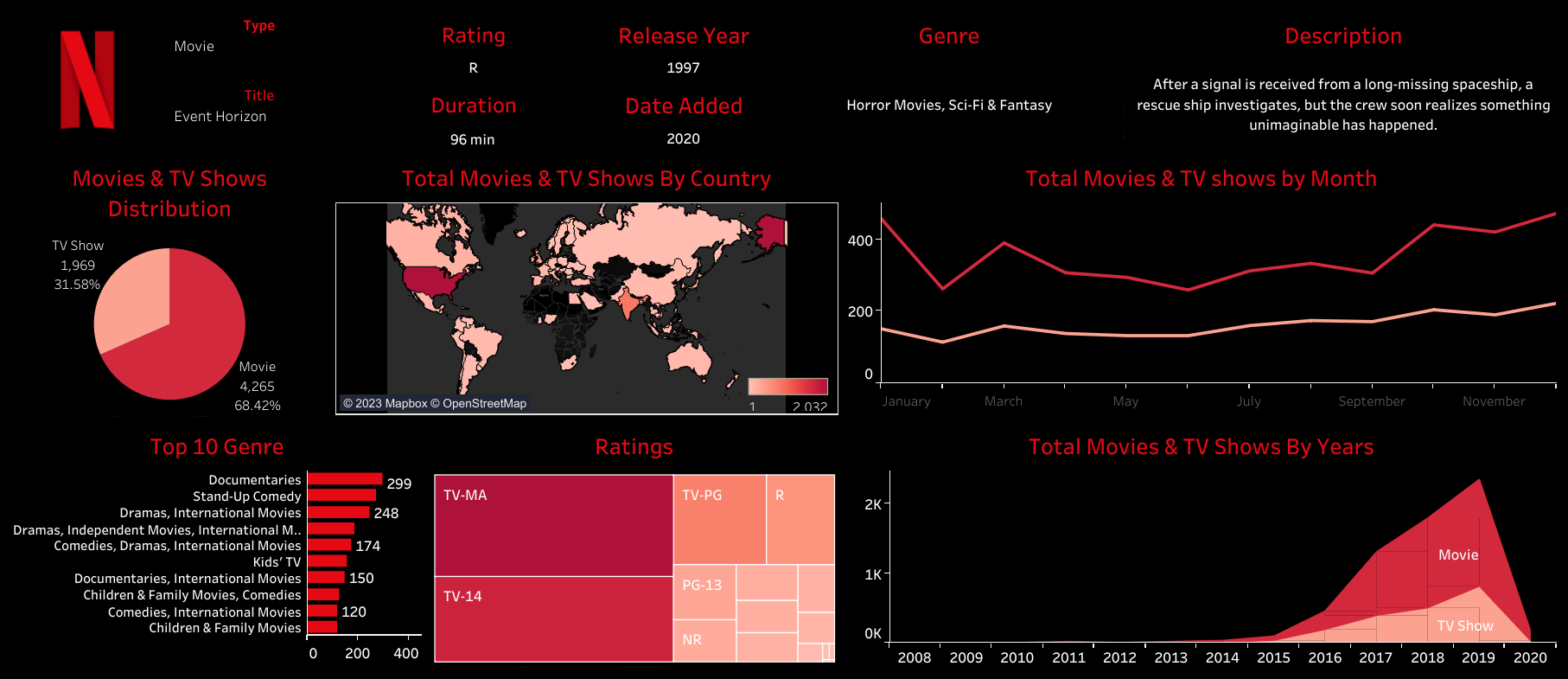Screen dimensions: 1568x679
Task: Select the Kids' TV bar
Action: click(328, 561)
